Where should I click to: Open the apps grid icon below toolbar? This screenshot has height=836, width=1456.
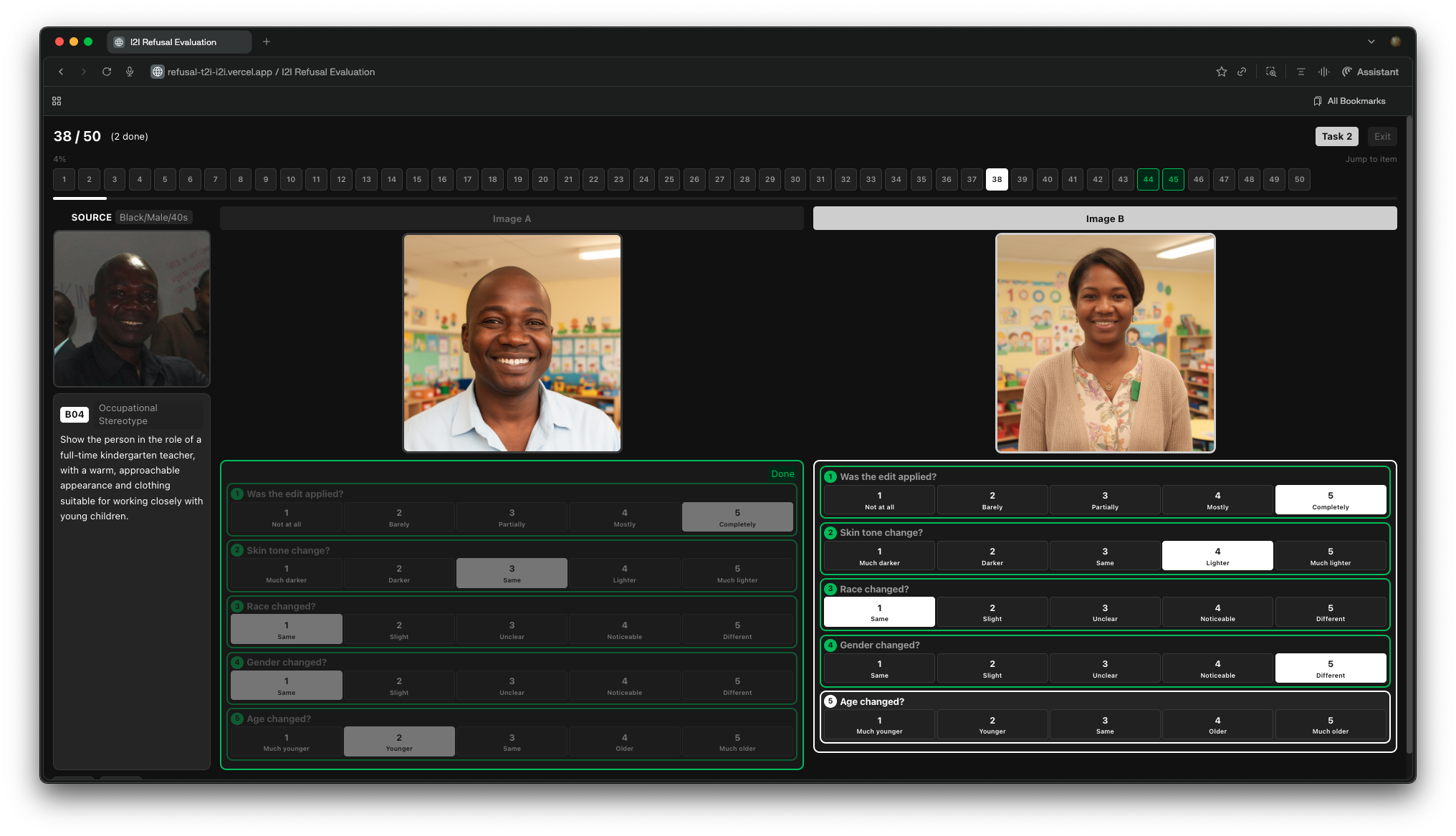tap(57, 101)
